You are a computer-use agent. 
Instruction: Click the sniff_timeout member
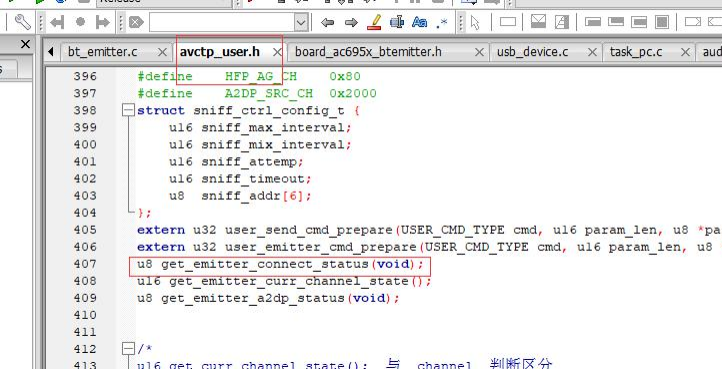(253, 179)
